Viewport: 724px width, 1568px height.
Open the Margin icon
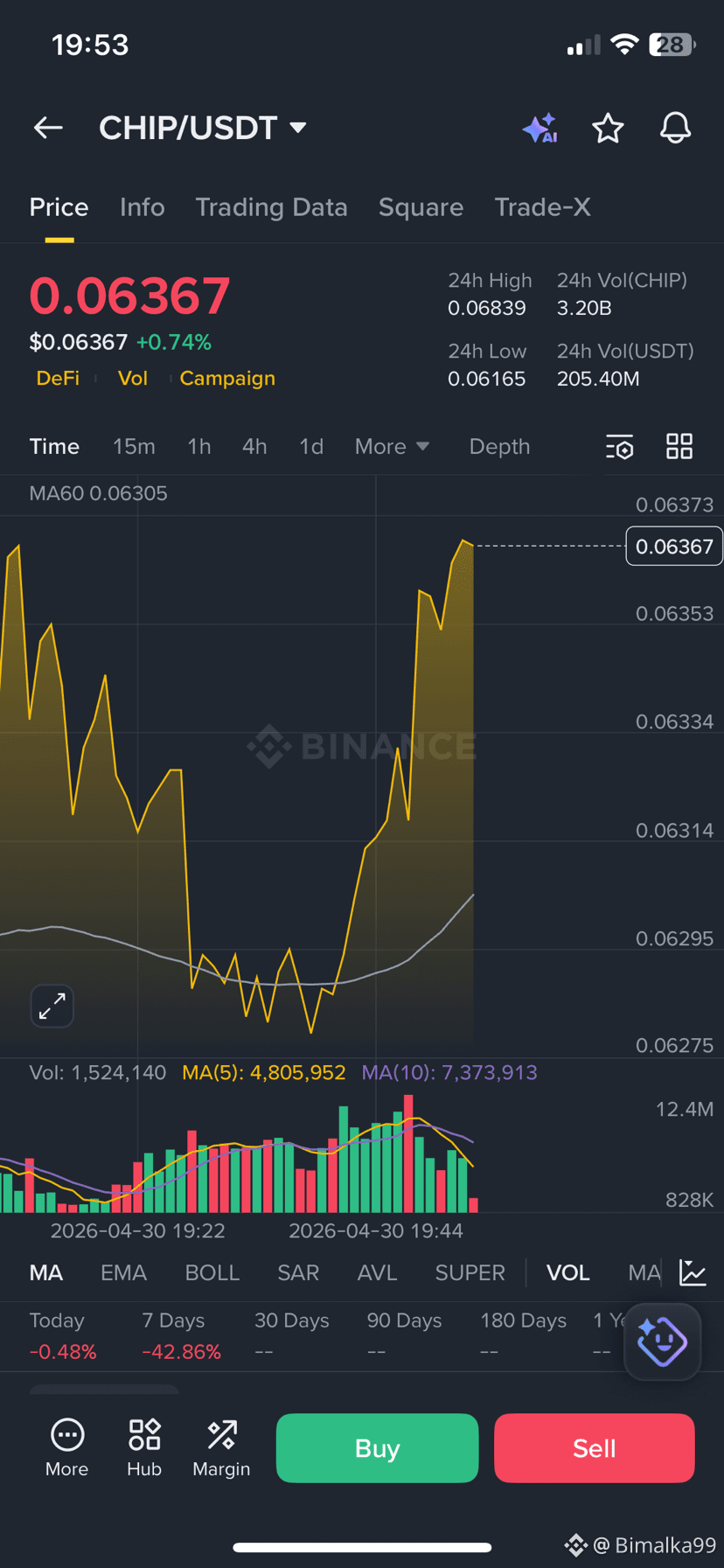coord(221,1448)
